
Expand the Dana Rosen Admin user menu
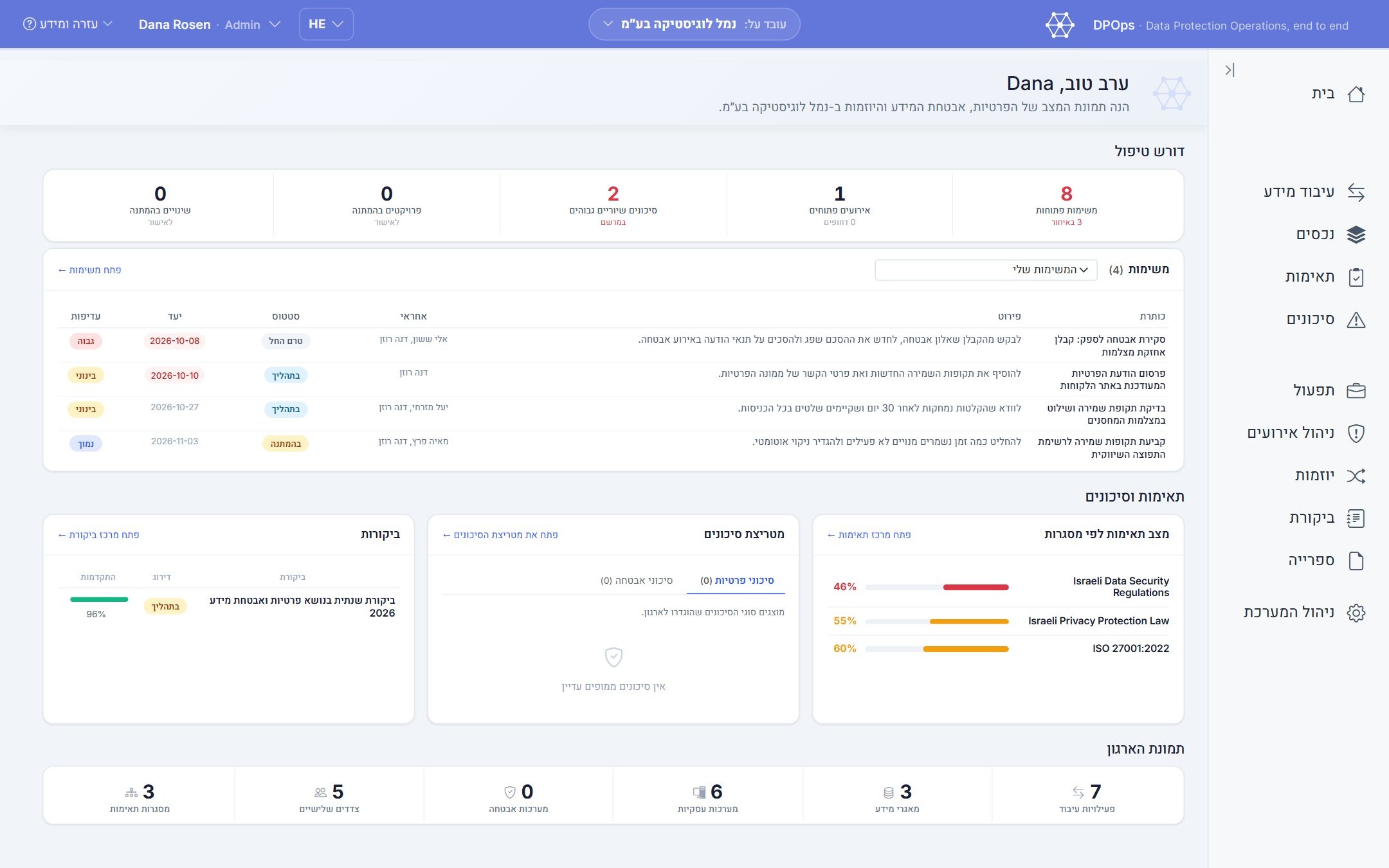[x=210, y=24]
